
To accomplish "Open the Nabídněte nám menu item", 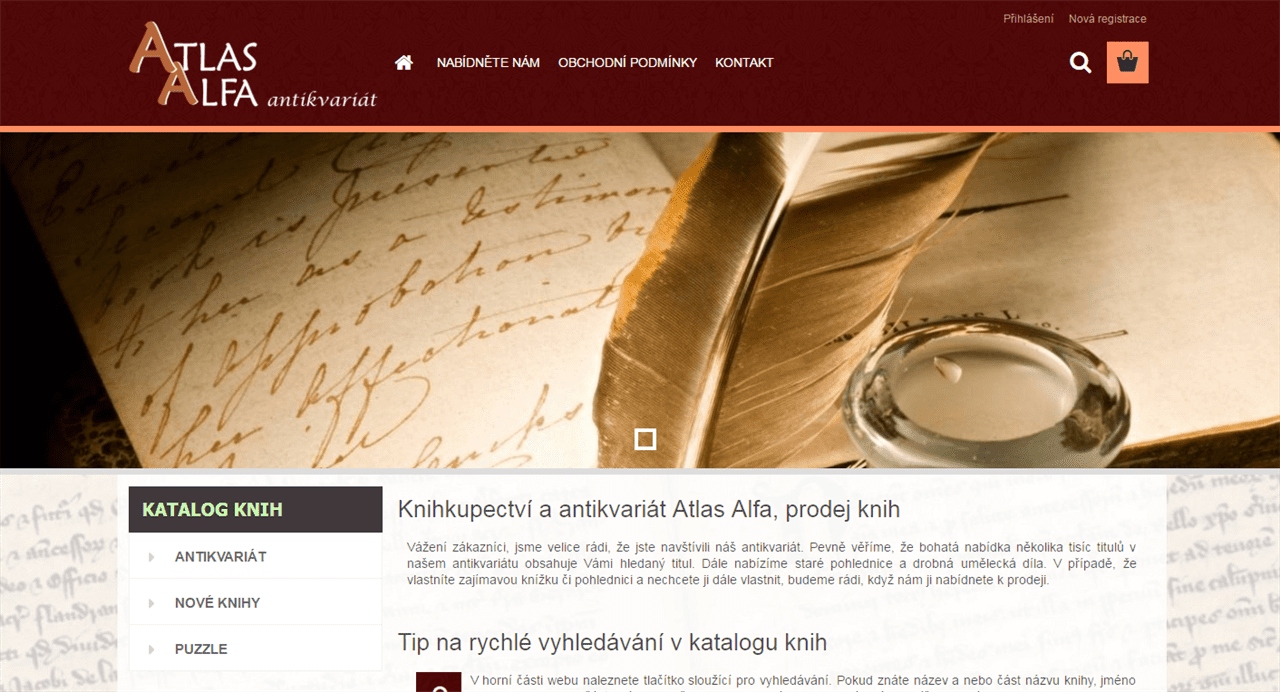I will click(488, 62).
